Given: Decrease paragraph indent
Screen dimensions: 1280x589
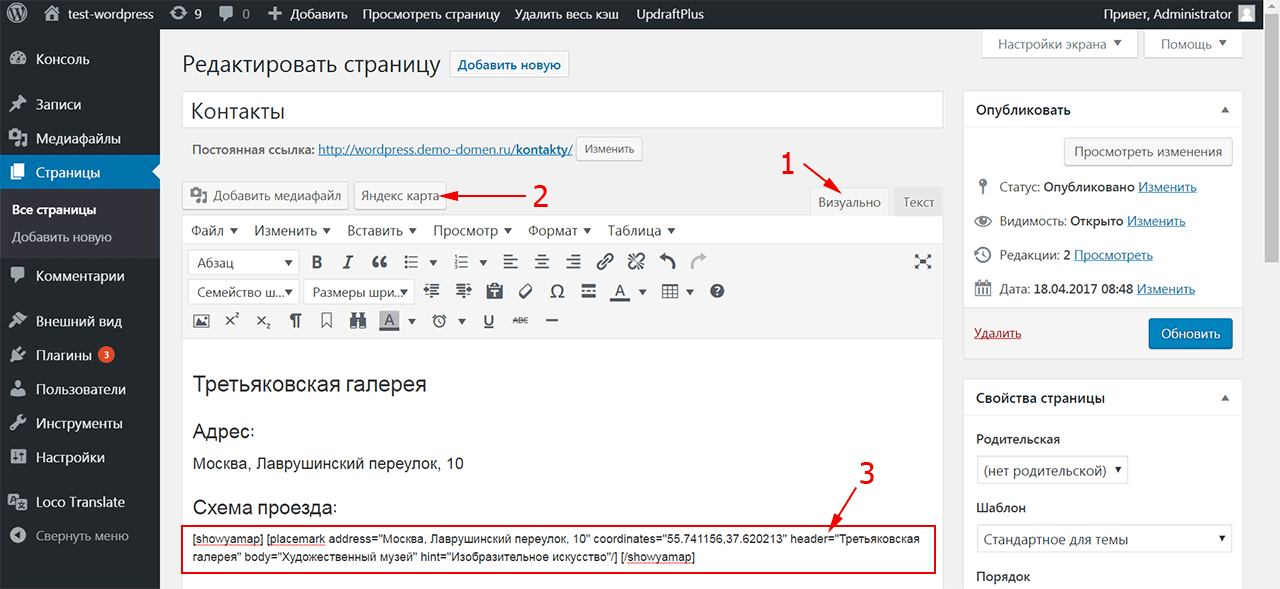Looking at the screenshot, I should point(432,291).
